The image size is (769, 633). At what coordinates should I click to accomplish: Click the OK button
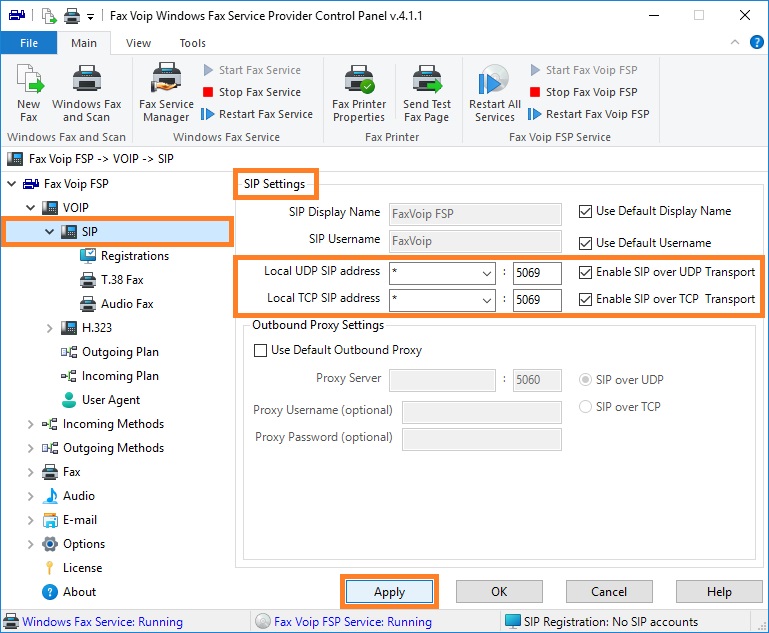tap(499, 592)
